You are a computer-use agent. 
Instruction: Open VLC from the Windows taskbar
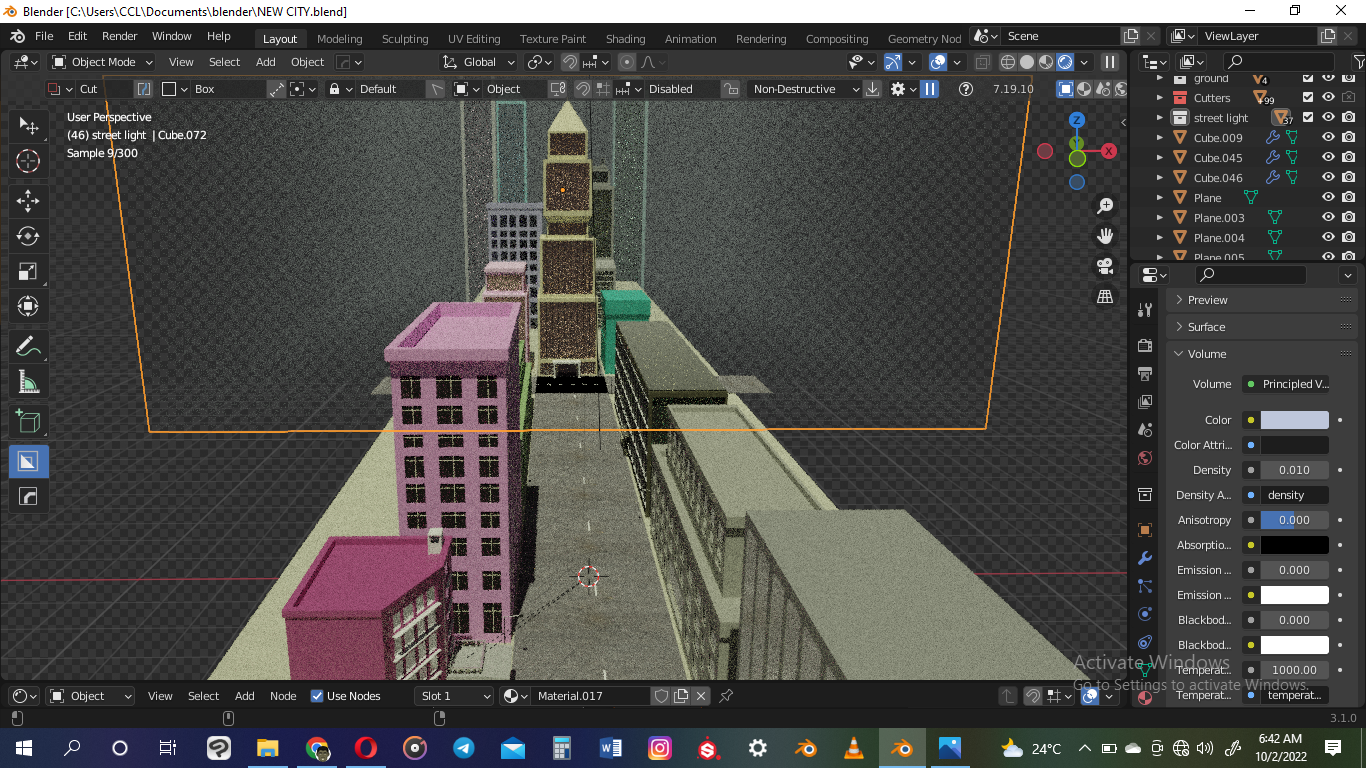(x=854, y=748)
